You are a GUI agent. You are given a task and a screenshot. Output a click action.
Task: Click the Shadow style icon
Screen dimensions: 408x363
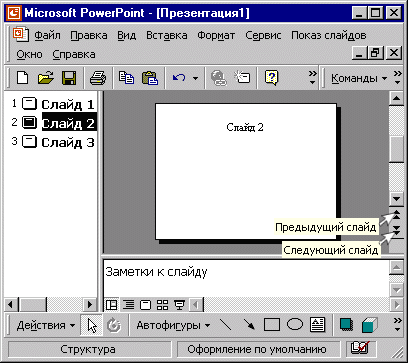tap(346, 325)
